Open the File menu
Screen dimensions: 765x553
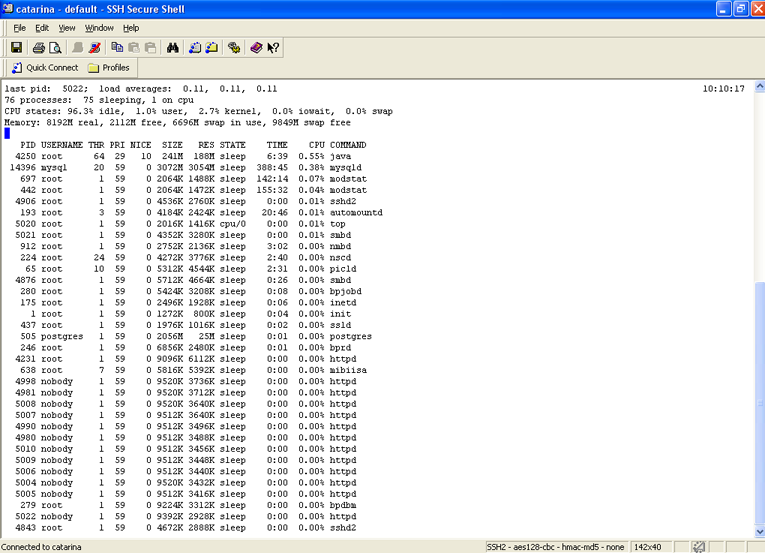tap(19, 28)
